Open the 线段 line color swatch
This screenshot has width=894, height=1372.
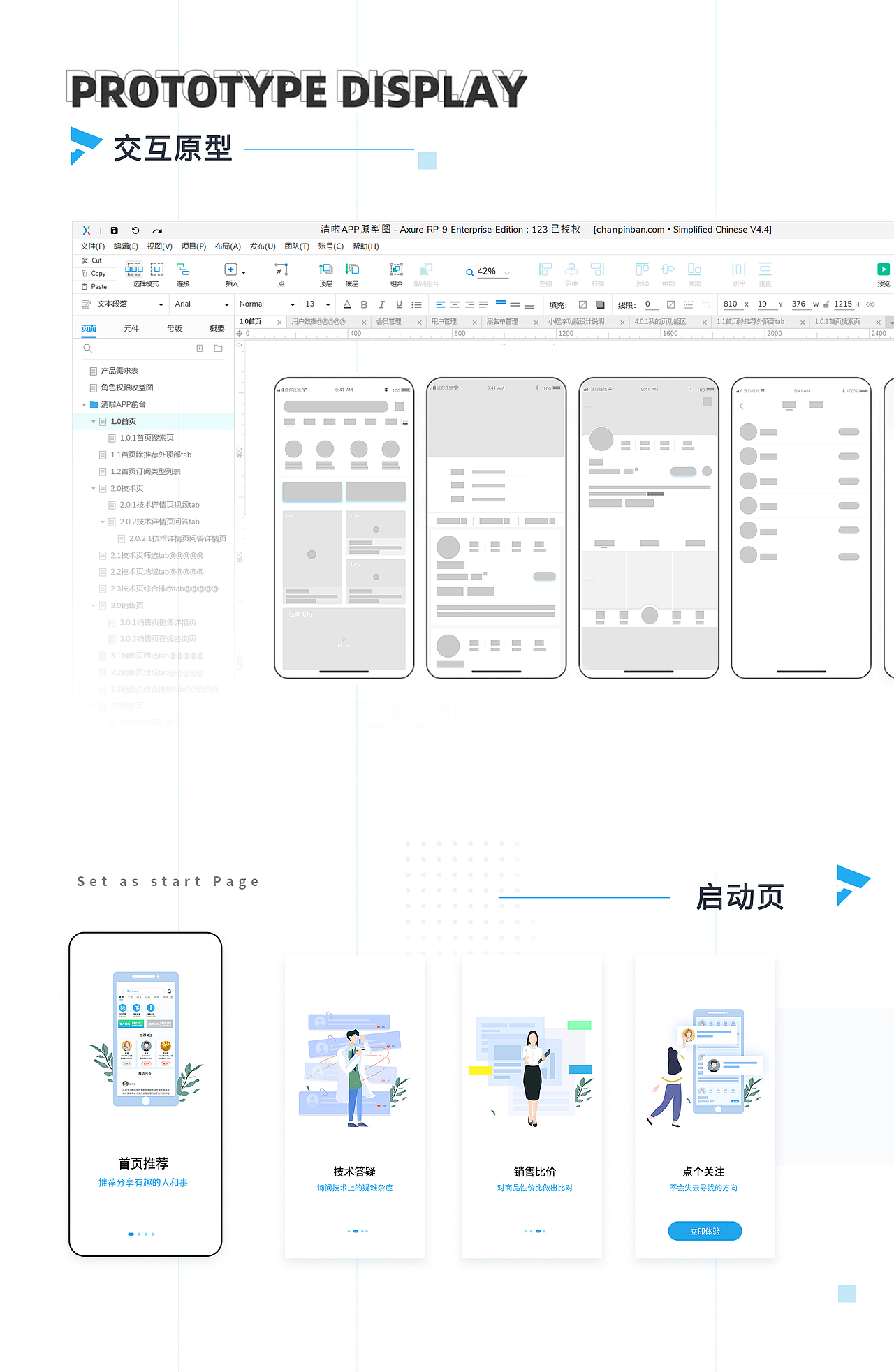[x=670, y=304]
